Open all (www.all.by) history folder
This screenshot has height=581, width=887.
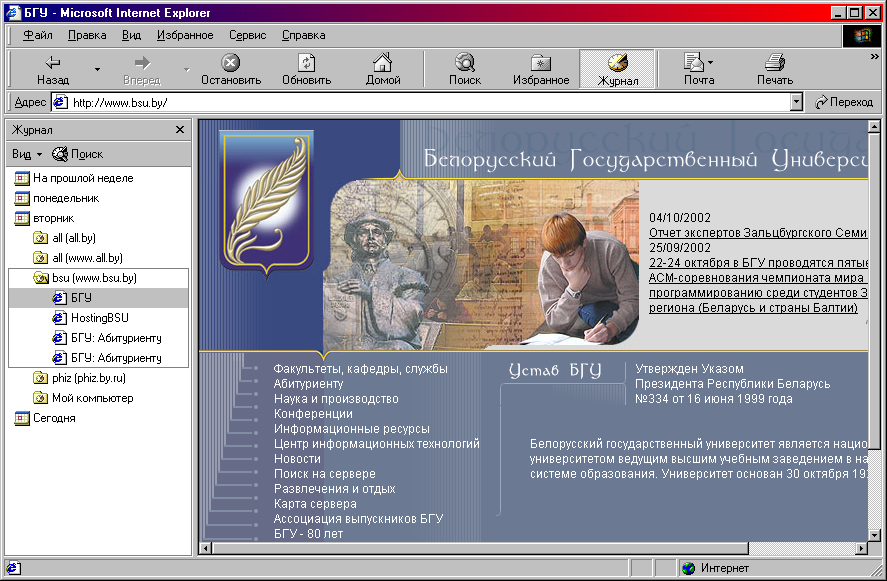pos(77,258)
